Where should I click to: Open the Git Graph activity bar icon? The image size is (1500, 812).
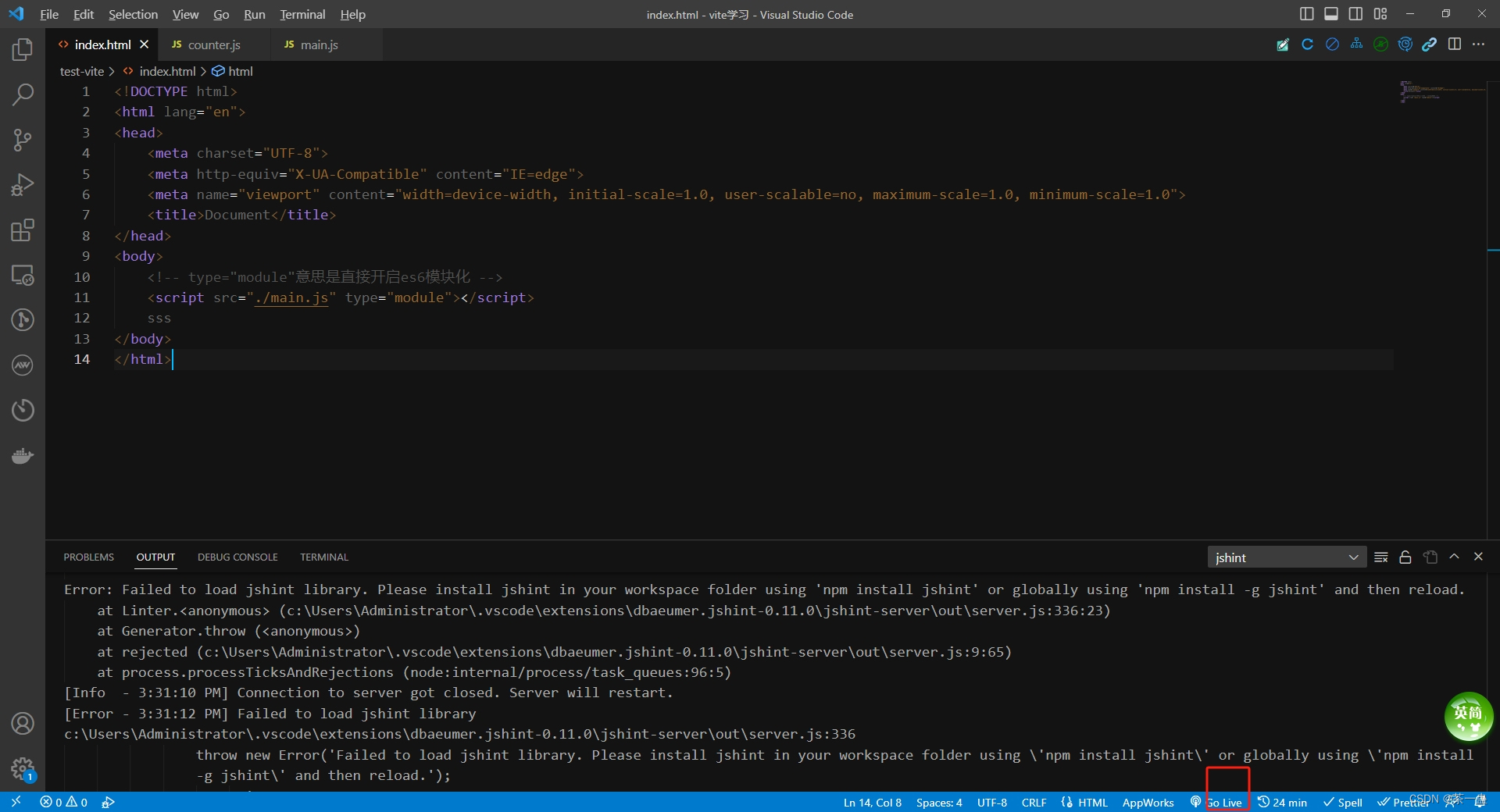23,319
